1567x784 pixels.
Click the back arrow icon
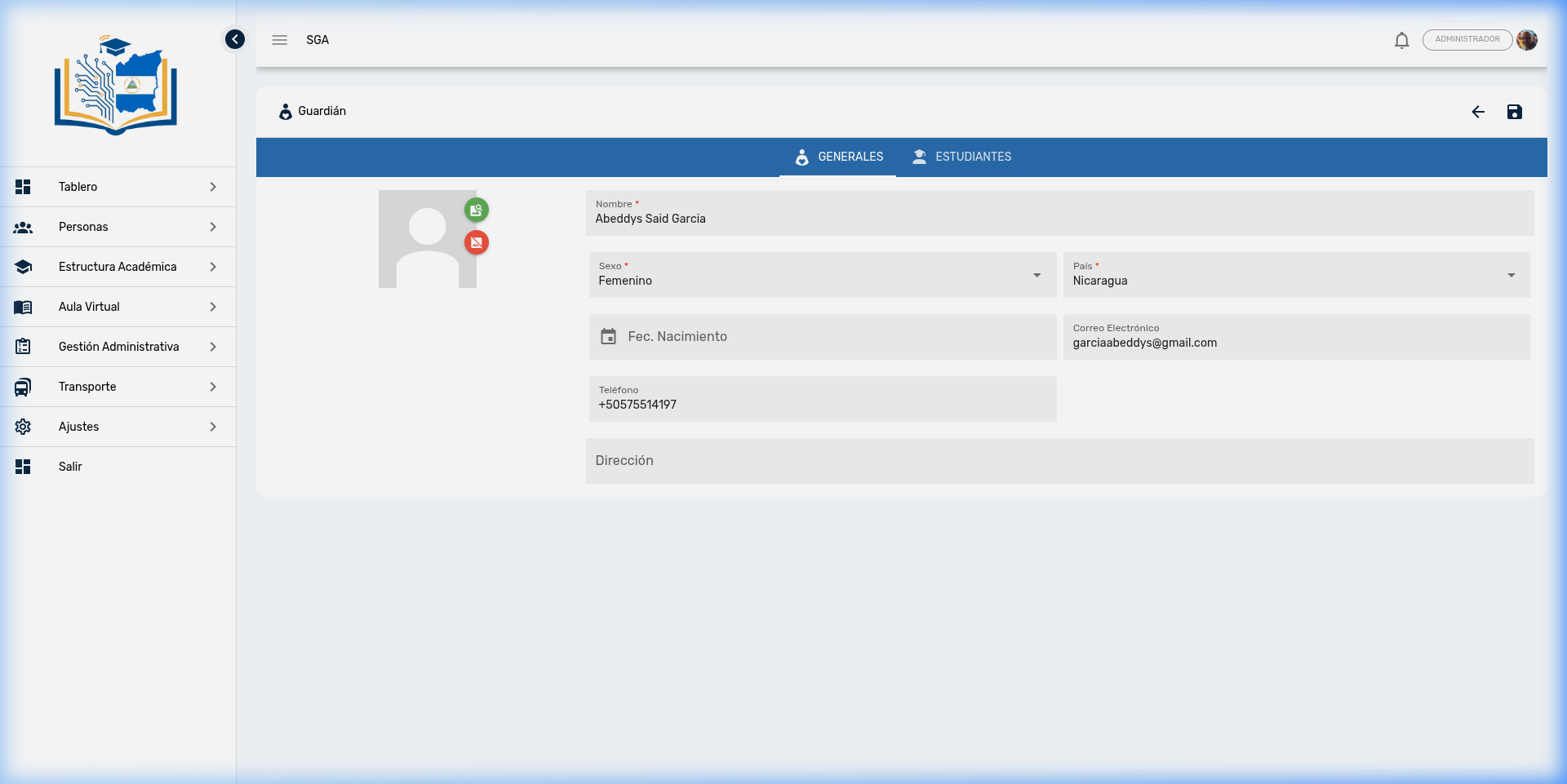tap(1478, 112)
